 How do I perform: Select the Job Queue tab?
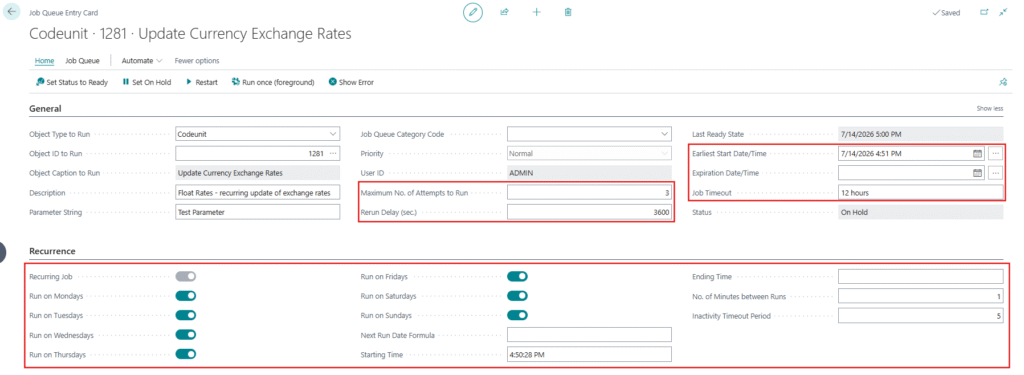pos(82,61)
